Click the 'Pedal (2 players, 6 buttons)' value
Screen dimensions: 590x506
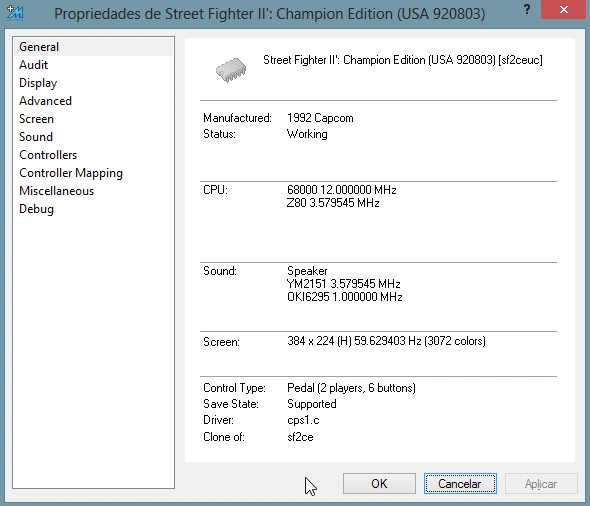351,388
